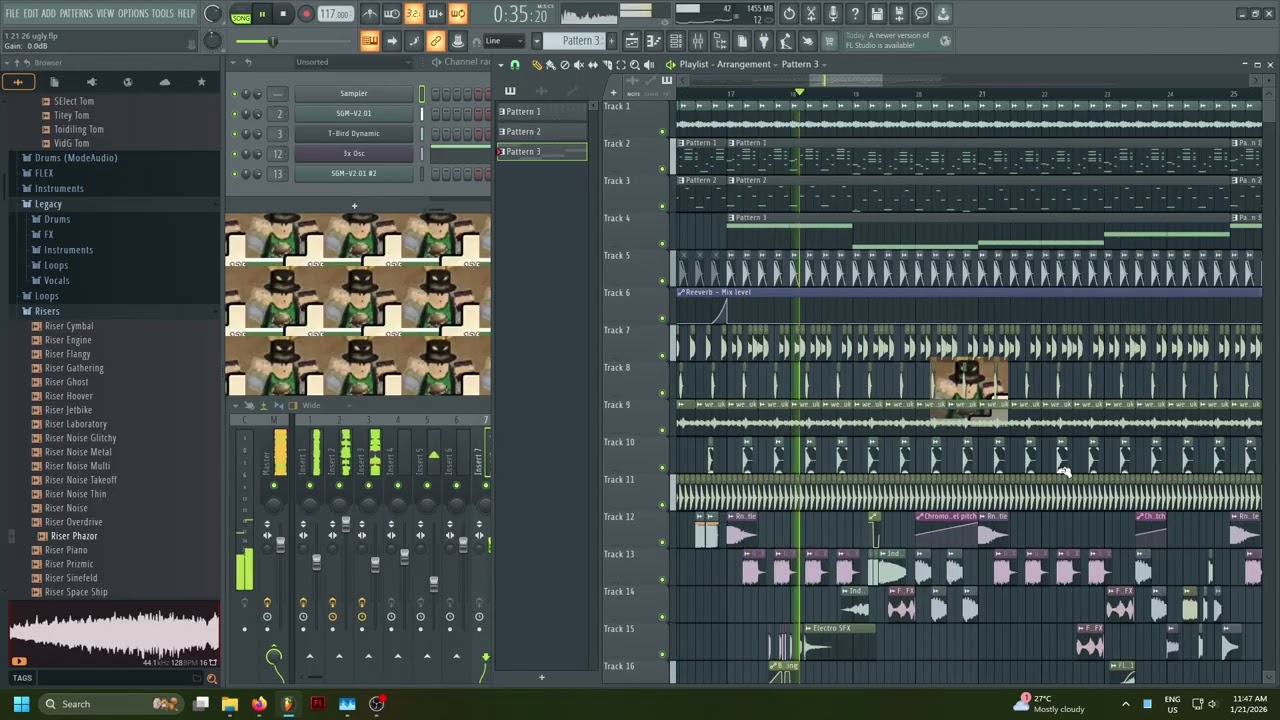Click the Stop playback button

(x=283, y=14)
